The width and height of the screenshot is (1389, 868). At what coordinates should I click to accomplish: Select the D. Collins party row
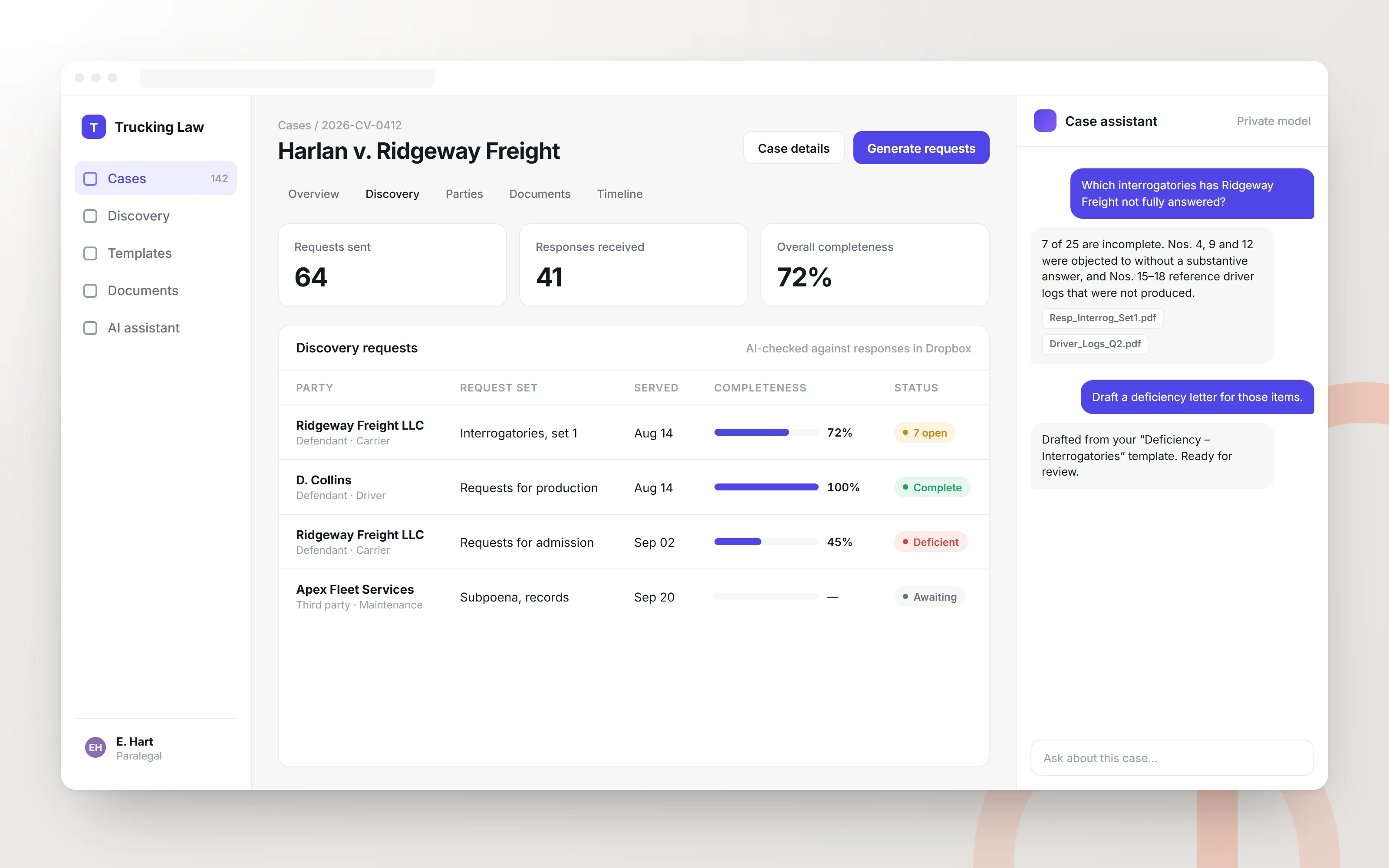(633, 487)
